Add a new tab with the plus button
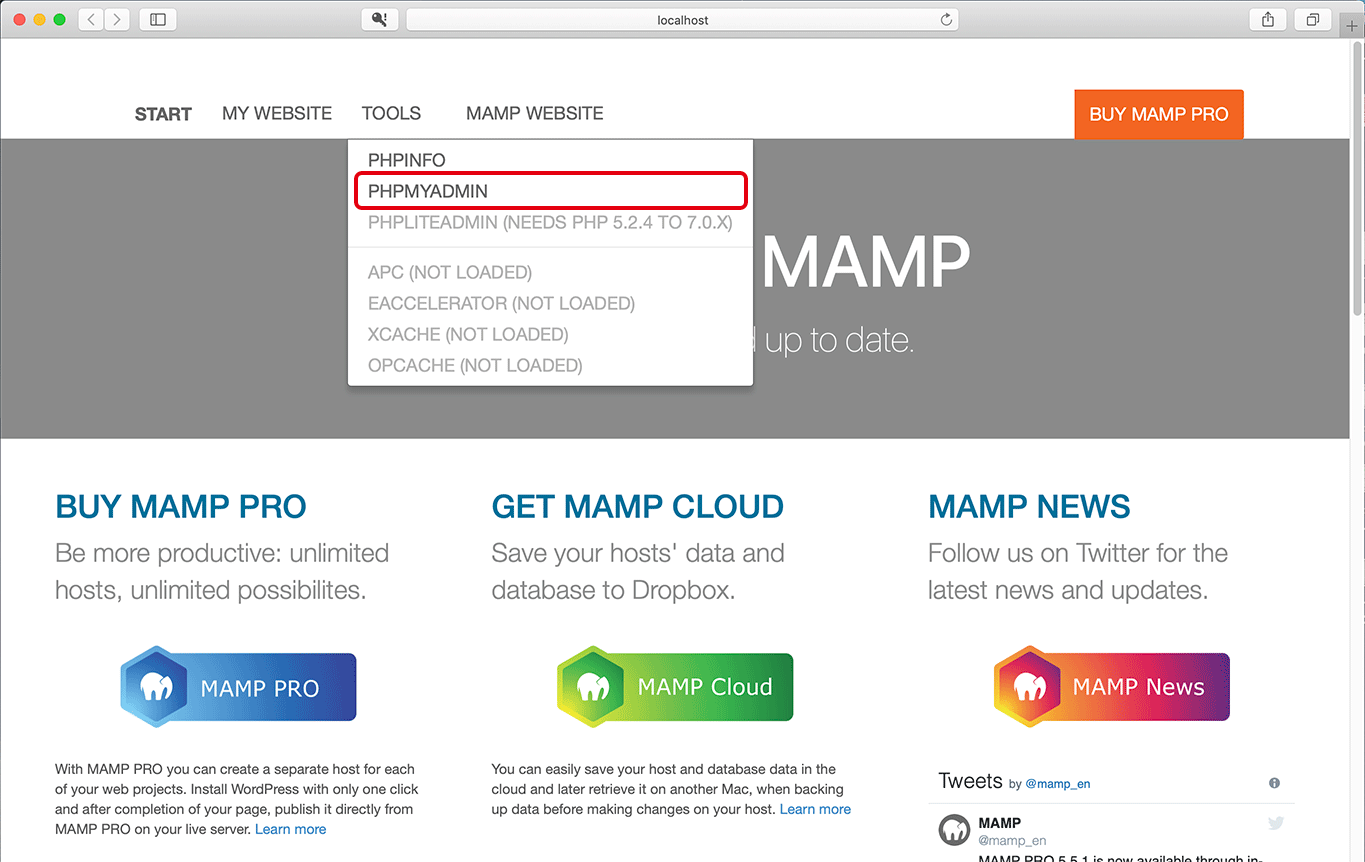The width and height of the screenshot is (1365, 862). tap(1352, 27)
